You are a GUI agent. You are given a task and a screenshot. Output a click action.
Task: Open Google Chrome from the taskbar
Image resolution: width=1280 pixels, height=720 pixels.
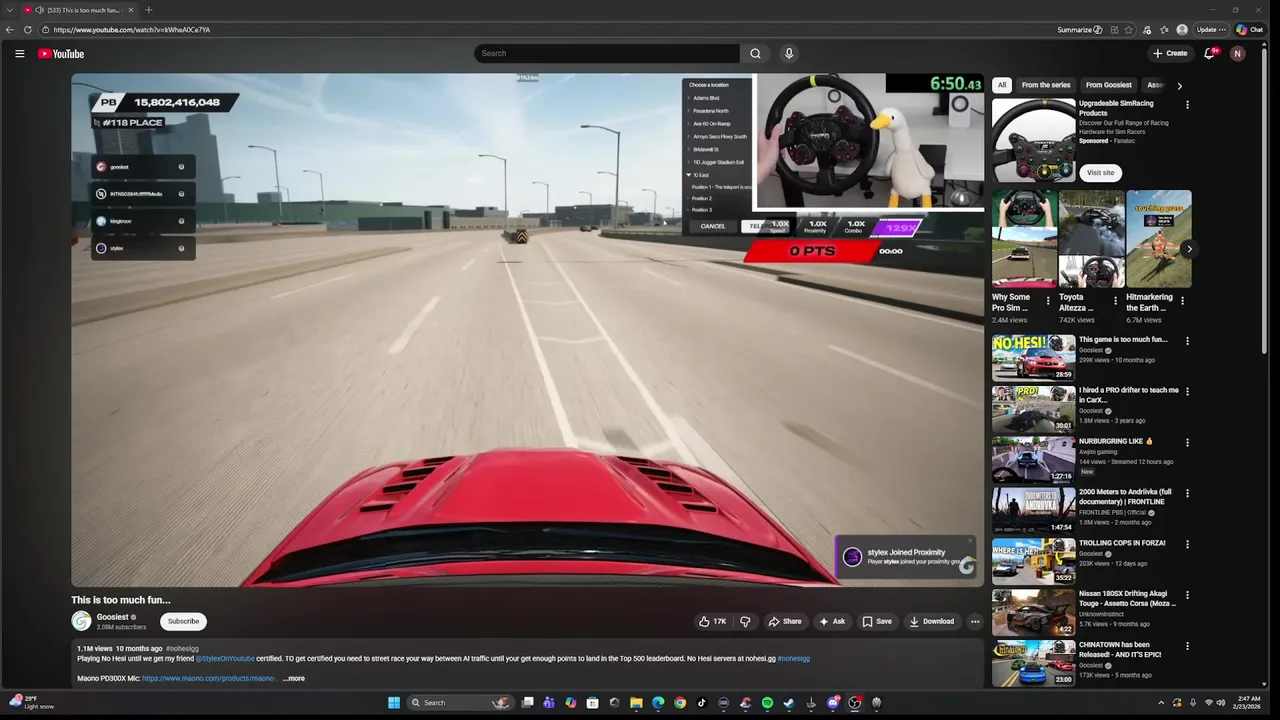(680, 703)
